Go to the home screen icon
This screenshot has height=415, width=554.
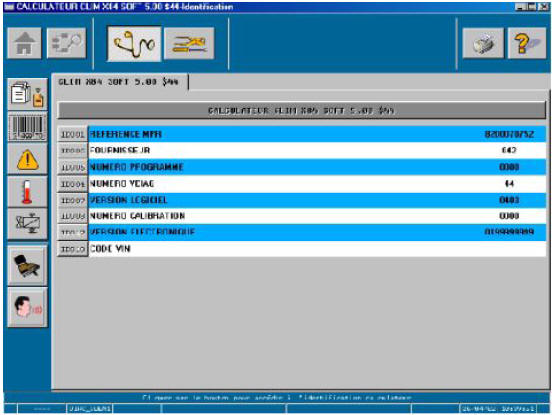(x=24, y=43)
